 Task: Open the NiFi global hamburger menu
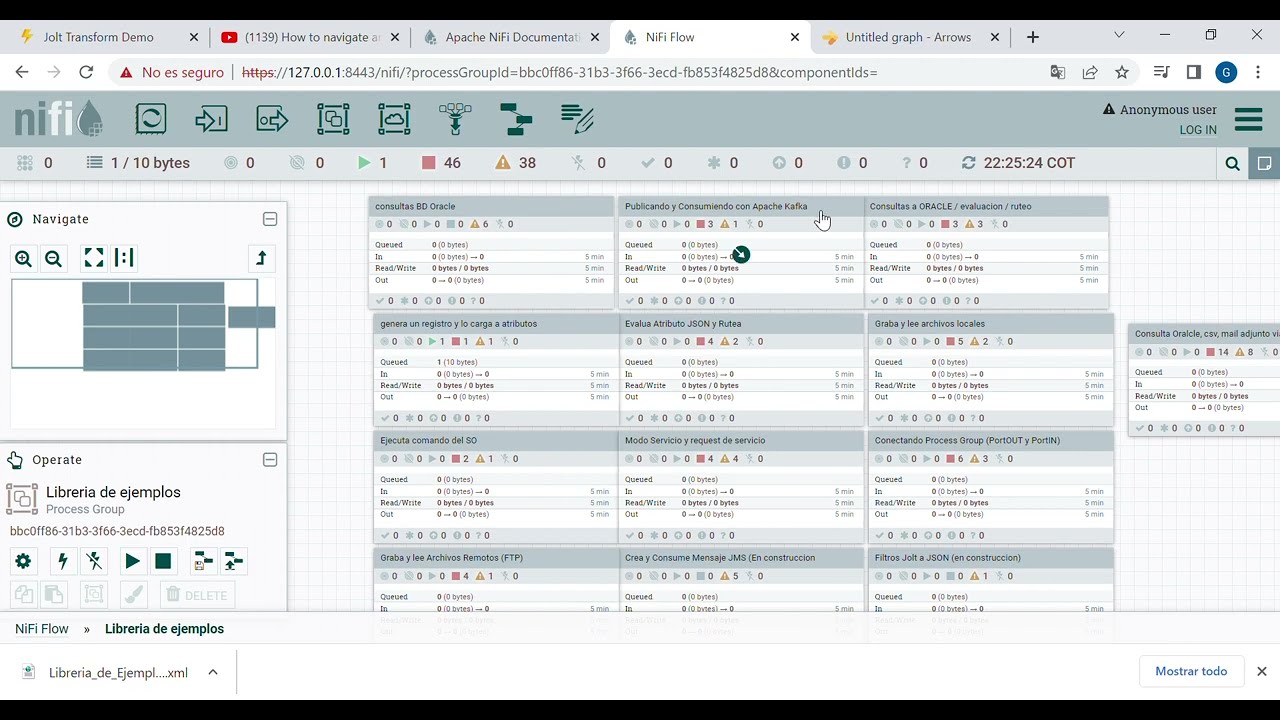[x=1249, y=120]
